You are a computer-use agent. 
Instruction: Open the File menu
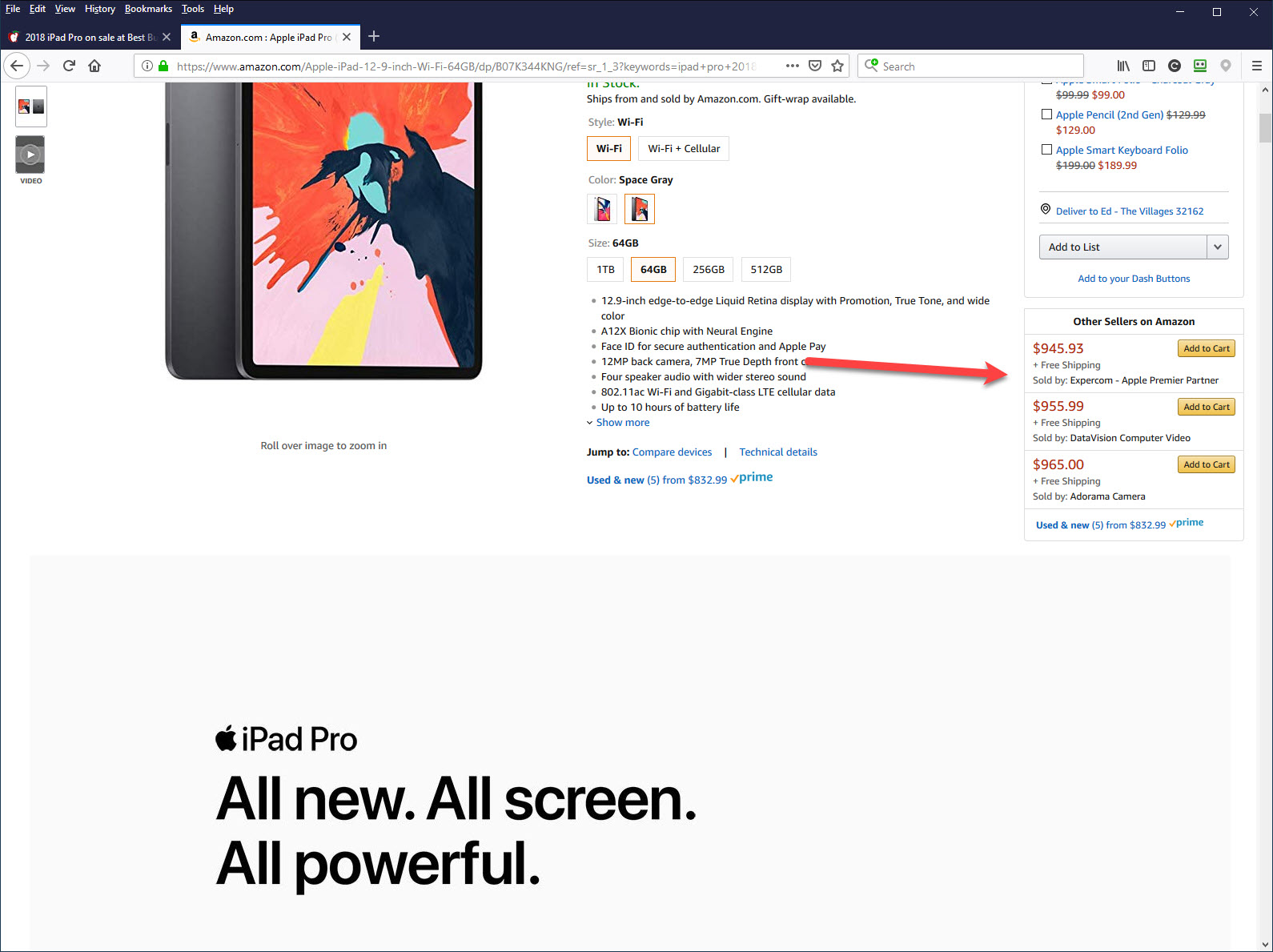click(13, 9)
